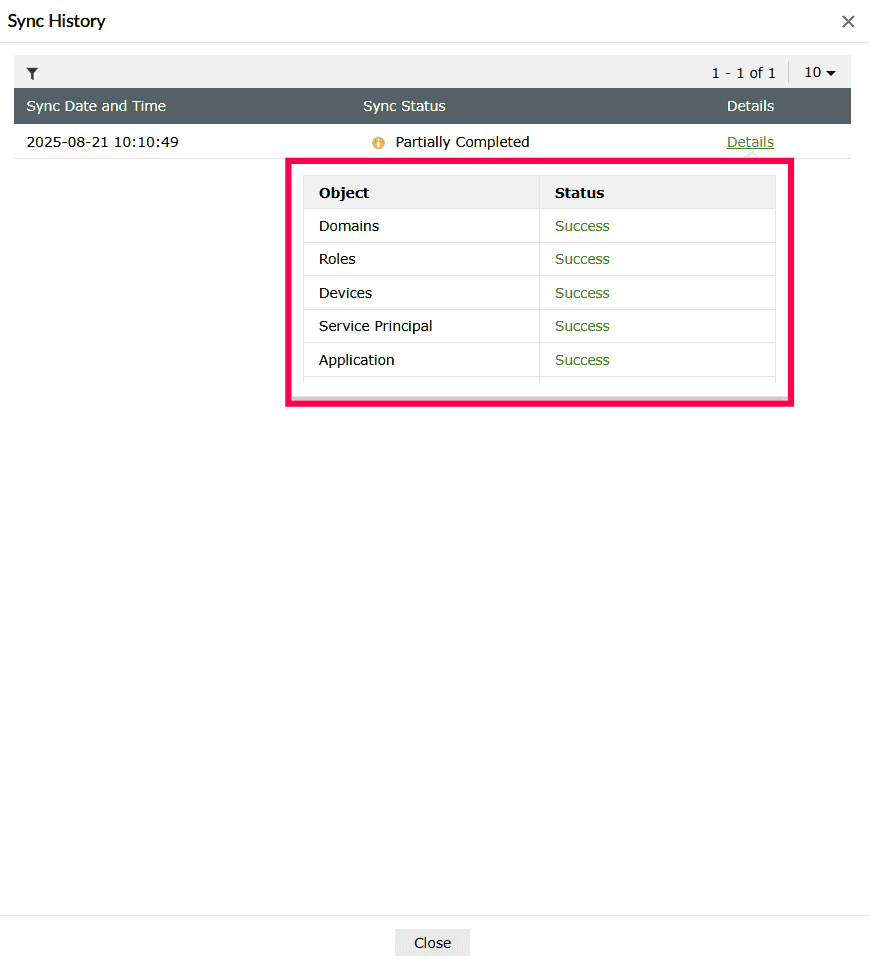Open the Details link for the sync entry
The image size is (869, 965).
point(750,141)
